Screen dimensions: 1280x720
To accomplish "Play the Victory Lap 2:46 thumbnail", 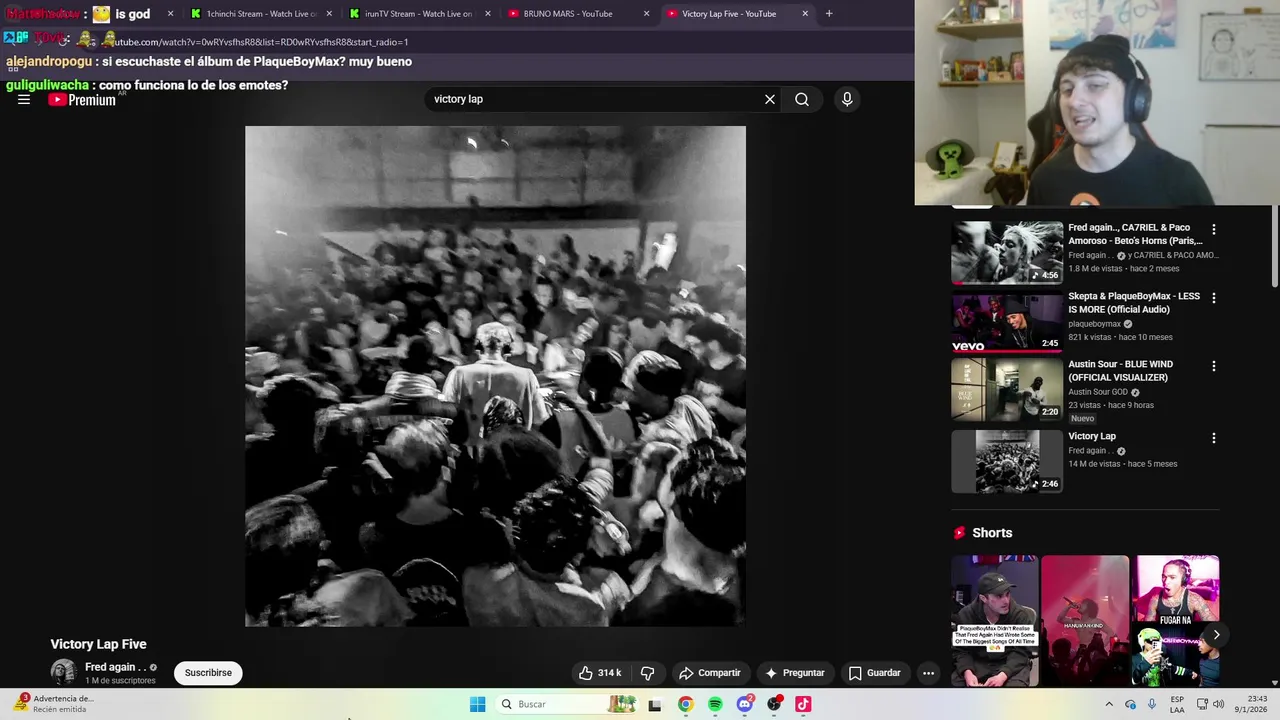I will tap(1007, 461).
